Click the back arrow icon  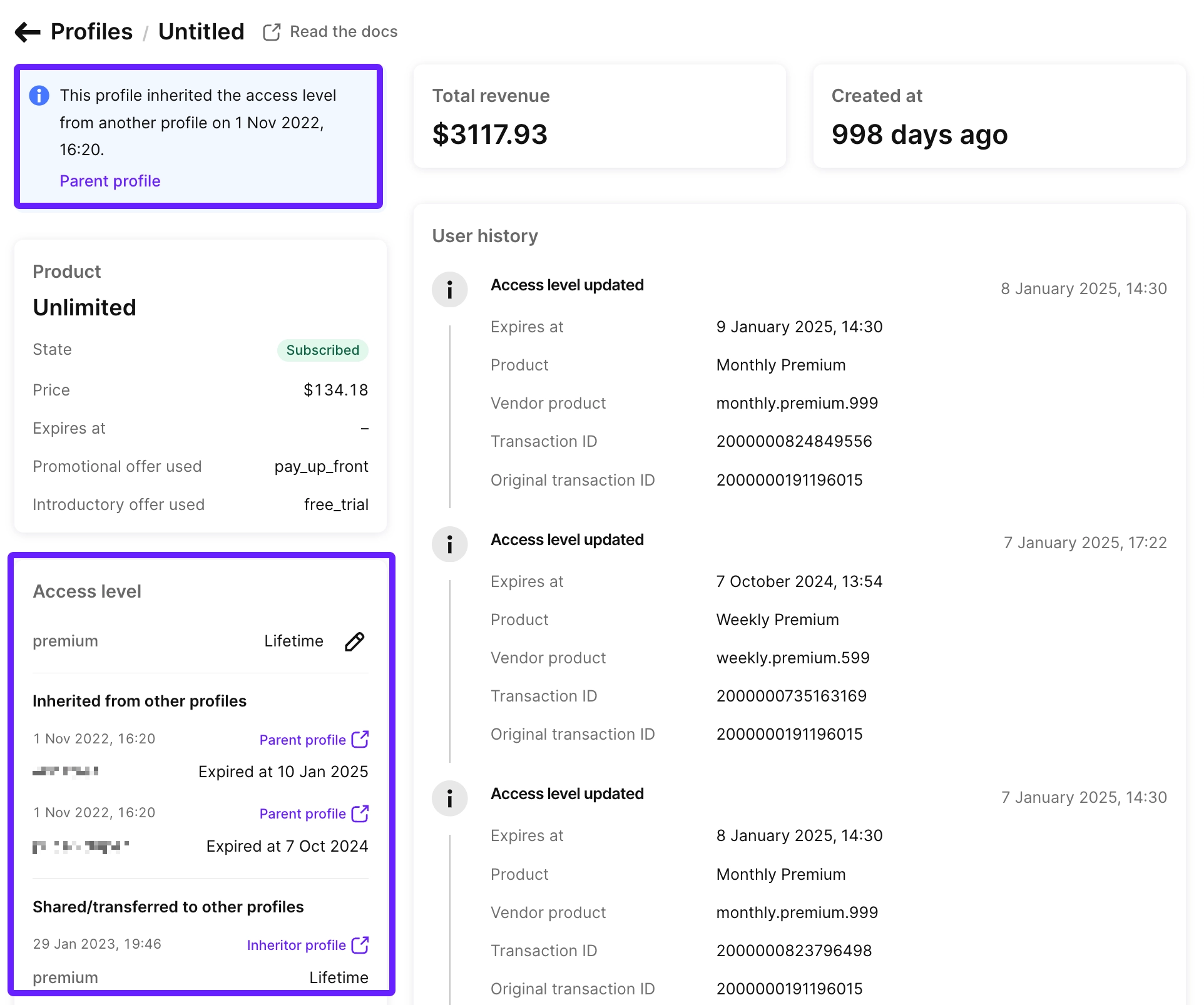point(28,32)
